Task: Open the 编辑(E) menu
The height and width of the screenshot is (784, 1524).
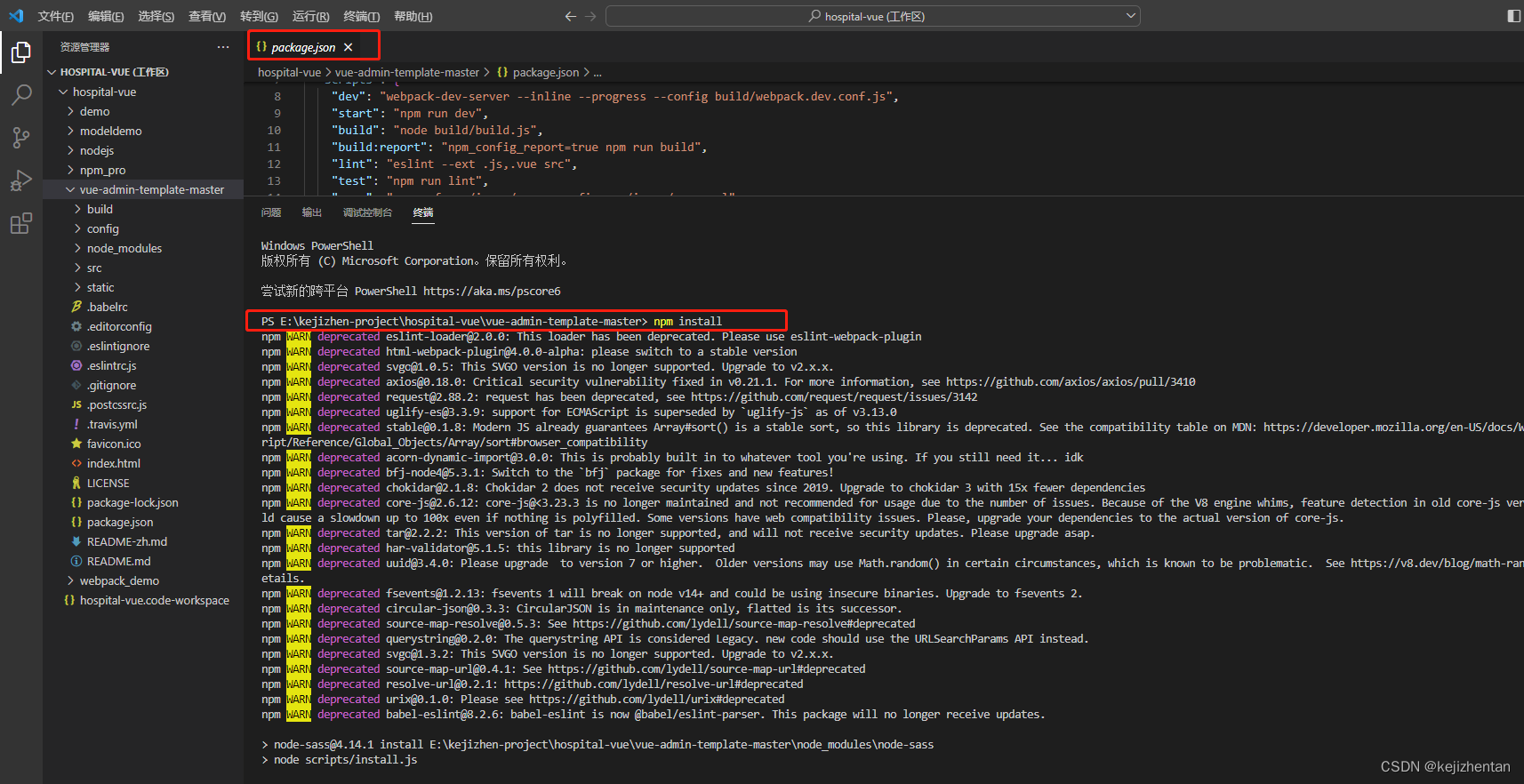Action: tap(106, 16)
